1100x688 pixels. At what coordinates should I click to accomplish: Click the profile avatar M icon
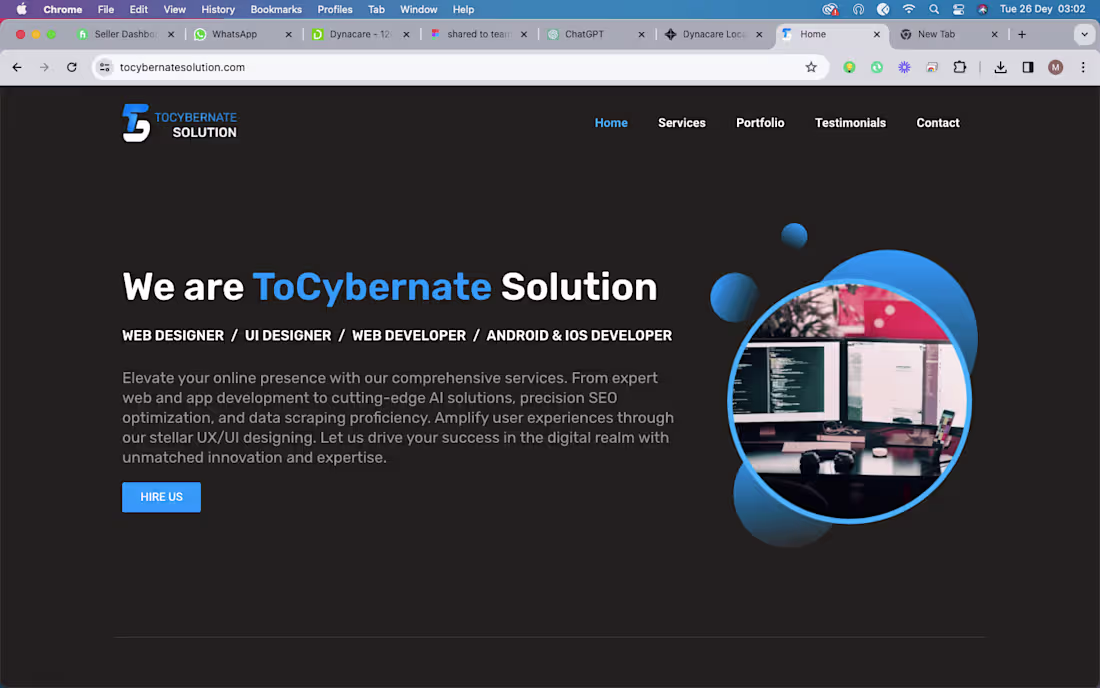pos(1054,67)
